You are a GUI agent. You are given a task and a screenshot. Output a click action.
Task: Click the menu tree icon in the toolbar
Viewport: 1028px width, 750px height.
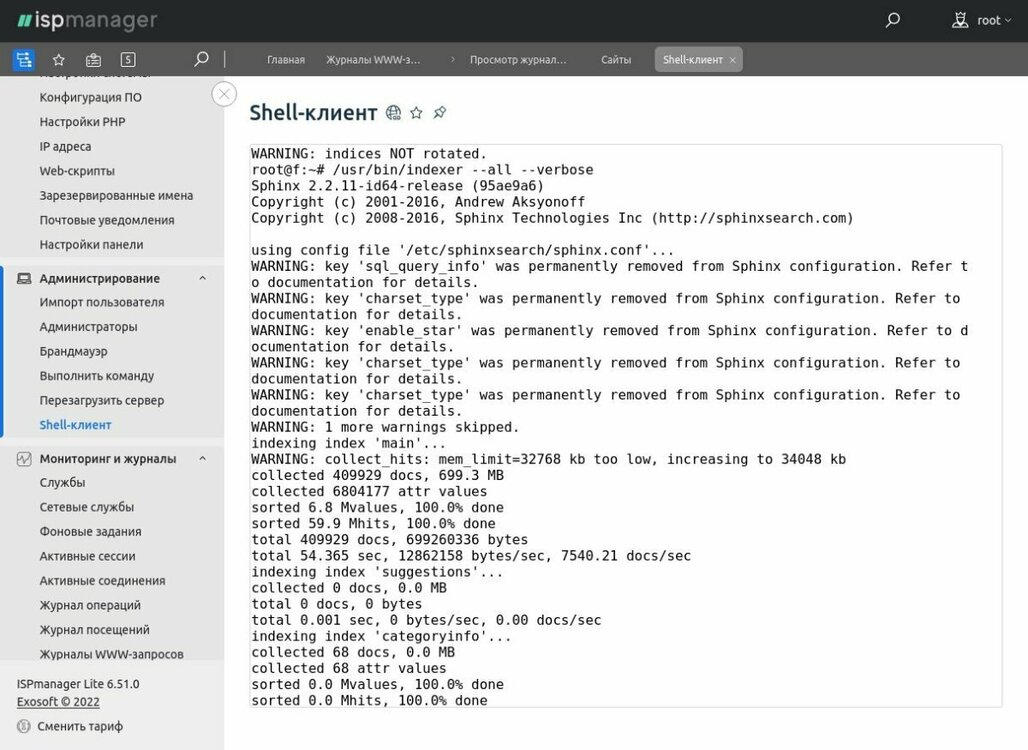(23, 60)
